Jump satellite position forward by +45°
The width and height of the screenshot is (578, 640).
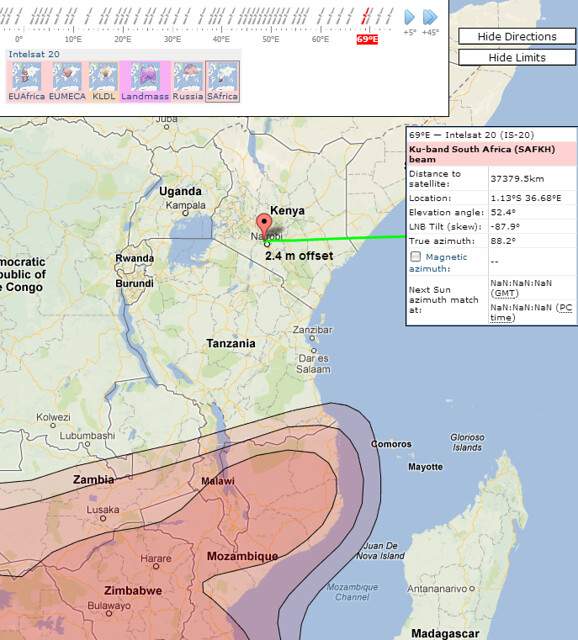pos(430,18)
